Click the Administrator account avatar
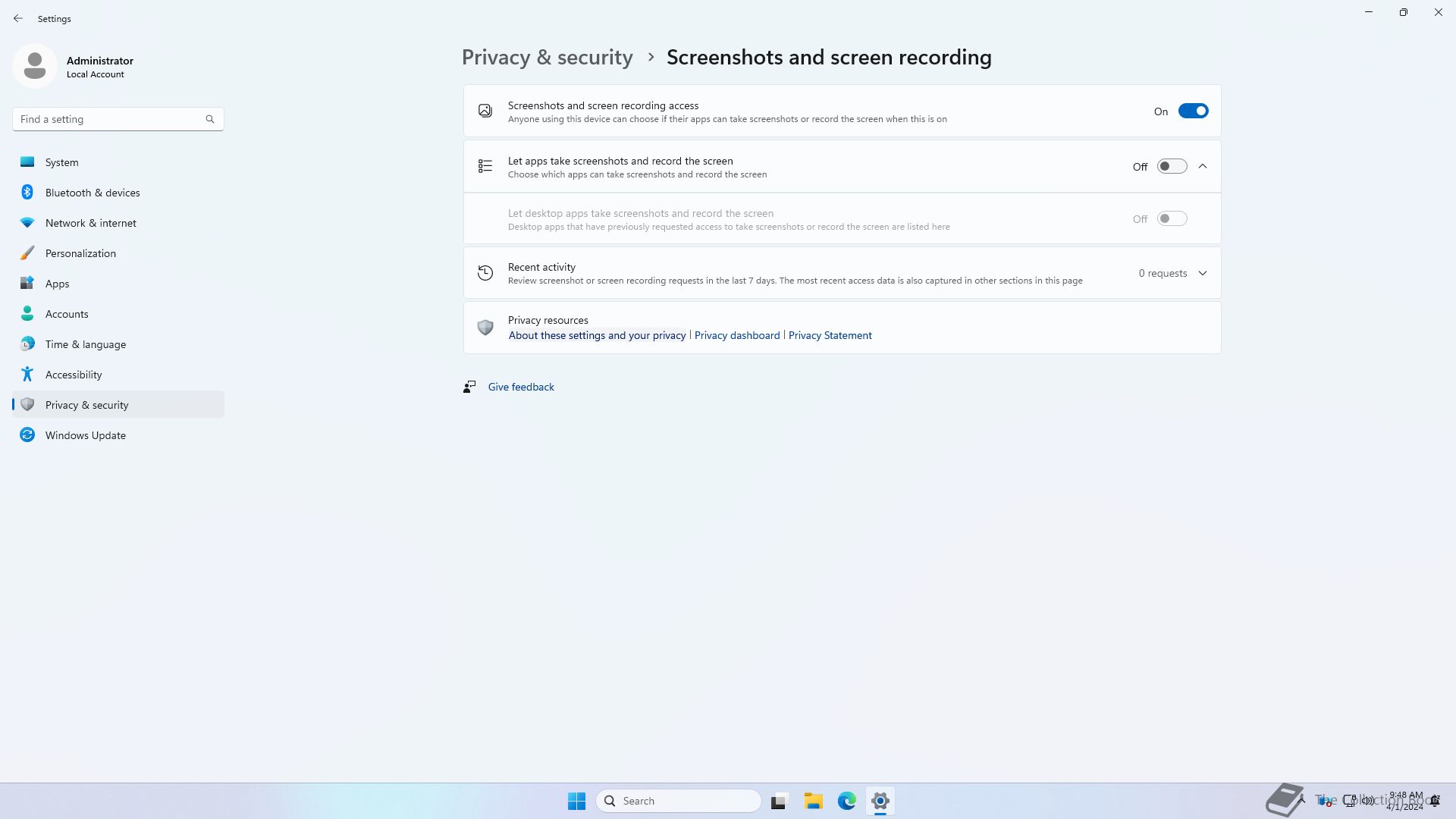The width and height of the screenshot is (1456, 819). 35,66
